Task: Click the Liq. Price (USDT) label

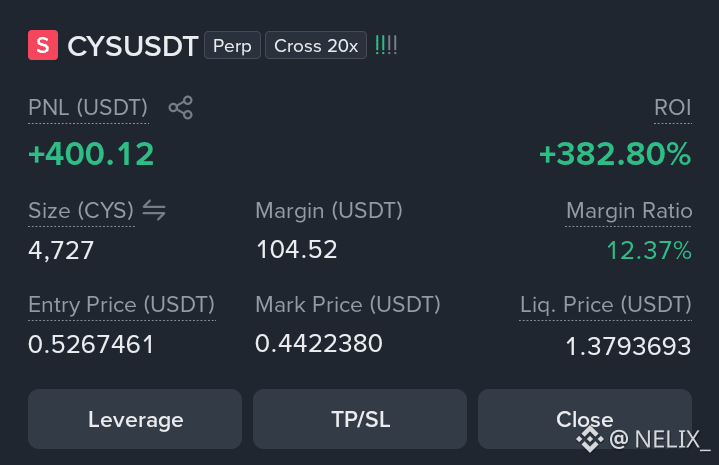Action: tap(606, 305)
